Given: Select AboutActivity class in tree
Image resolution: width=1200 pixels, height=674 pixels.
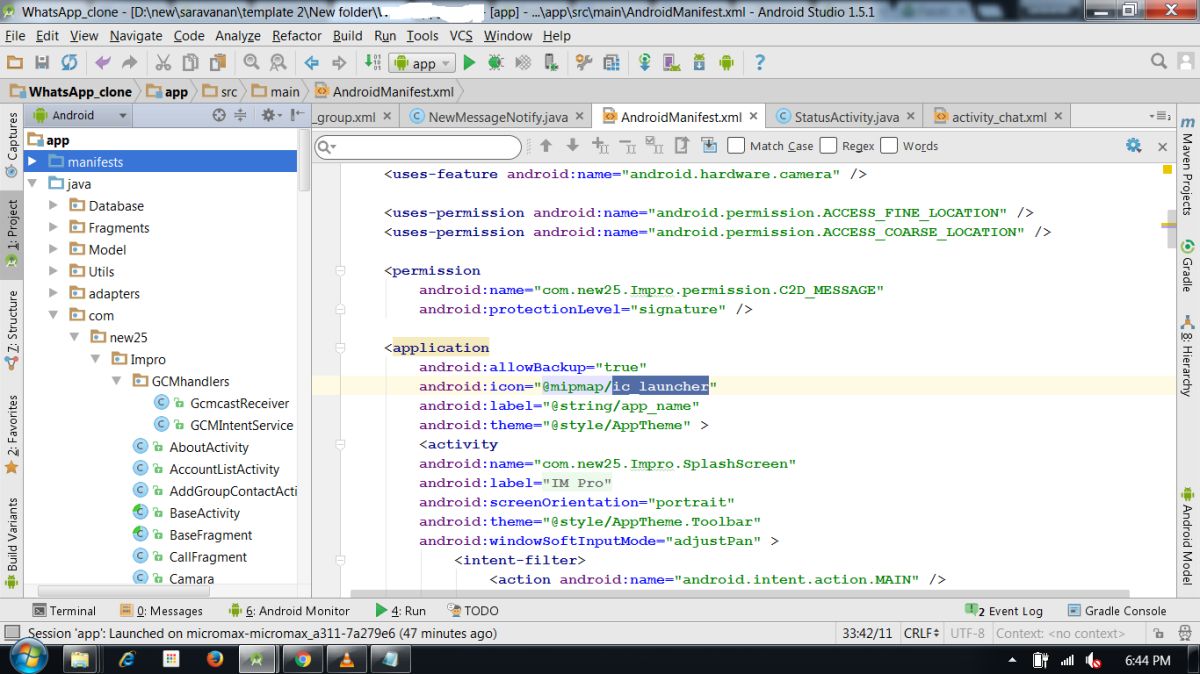Looking at the screenshot, I should click(x=209, y=447).
